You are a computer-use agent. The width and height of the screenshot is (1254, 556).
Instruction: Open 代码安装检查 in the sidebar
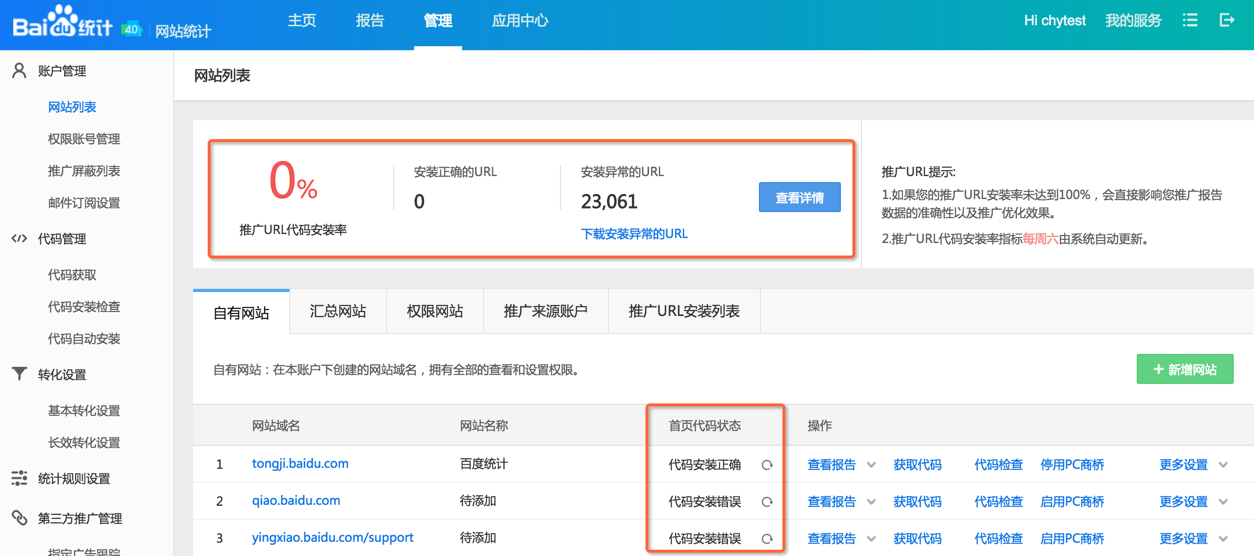[84, 307]
